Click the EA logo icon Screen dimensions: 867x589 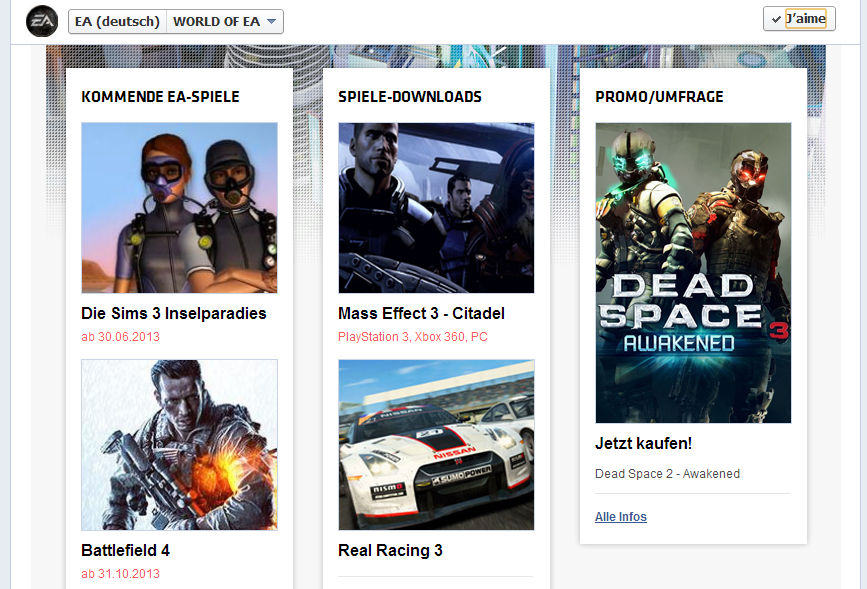coord(42,21)
